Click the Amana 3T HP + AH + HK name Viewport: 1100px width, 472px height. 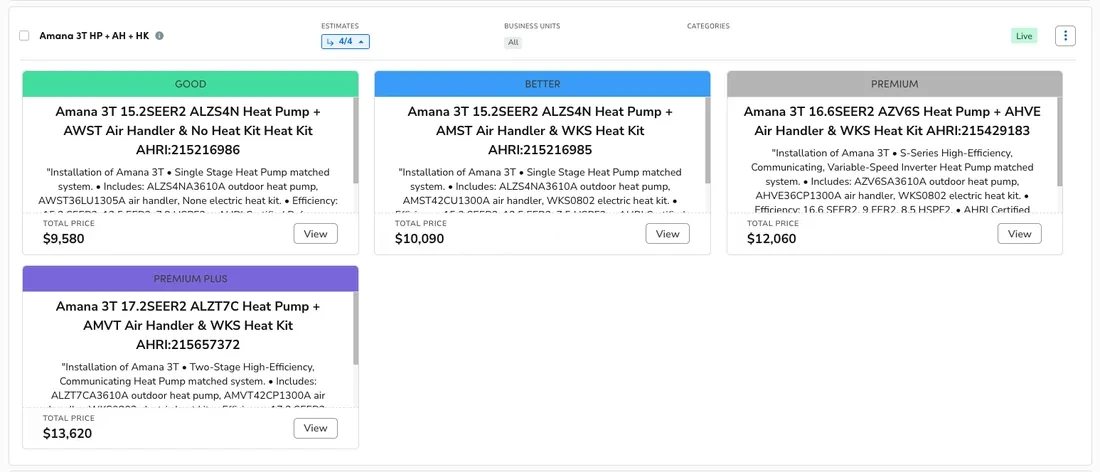pos(94,36)
